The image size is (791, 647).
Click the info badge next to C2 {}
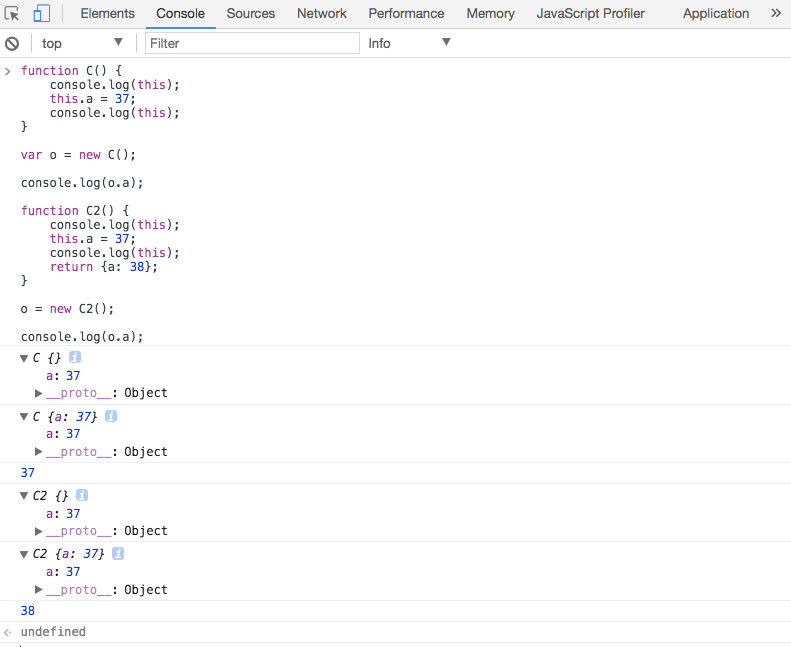pyautogui.click(x=82, y=495)
